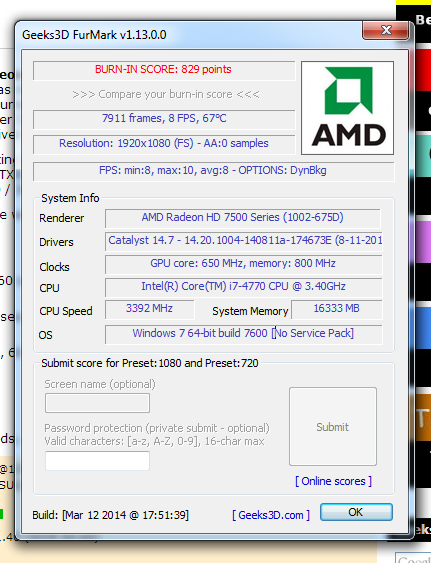Click 'Compare your burn-in score' link
The height and width of the screenshot is (563, 431).
(x=166, y=94)
